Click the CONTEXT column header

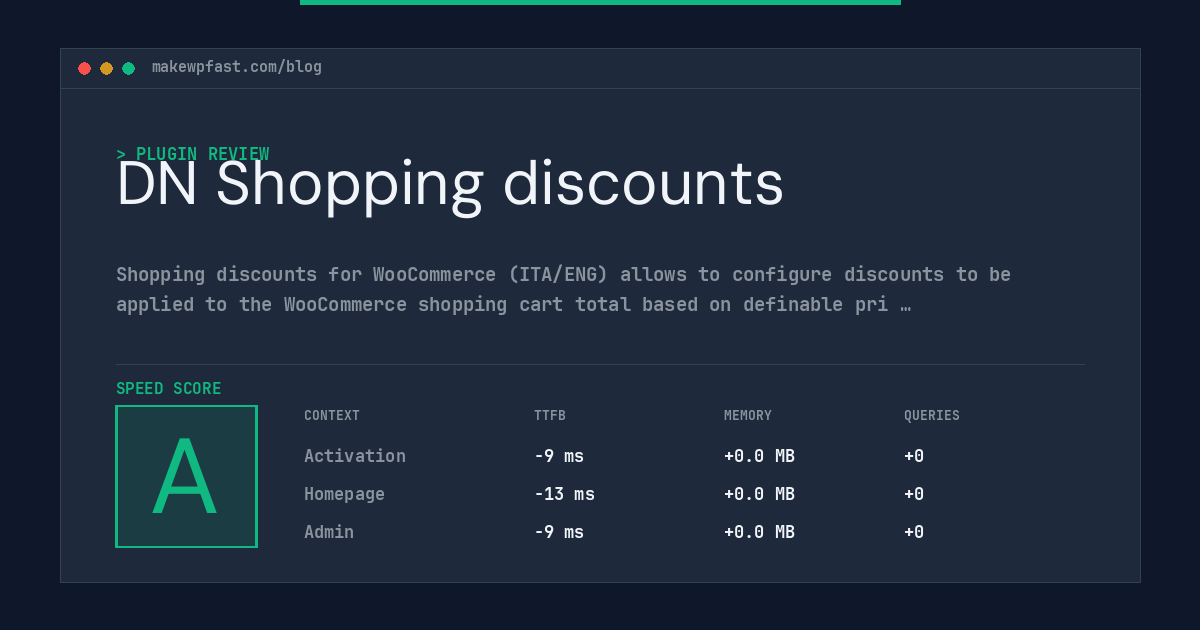pos(332,415)
